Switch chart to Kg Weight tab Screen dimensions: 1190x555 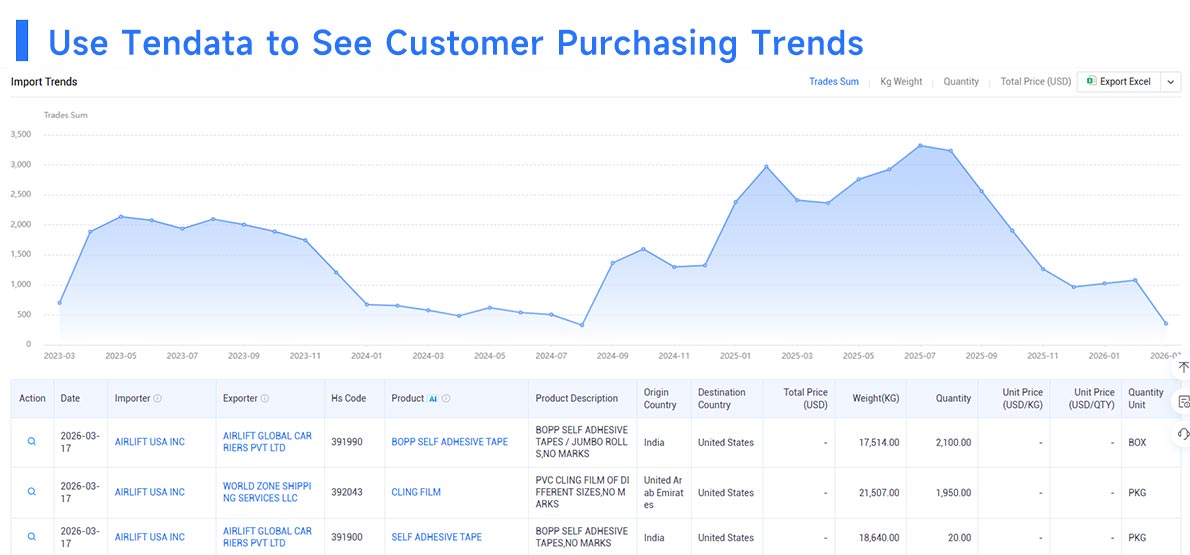901,81
